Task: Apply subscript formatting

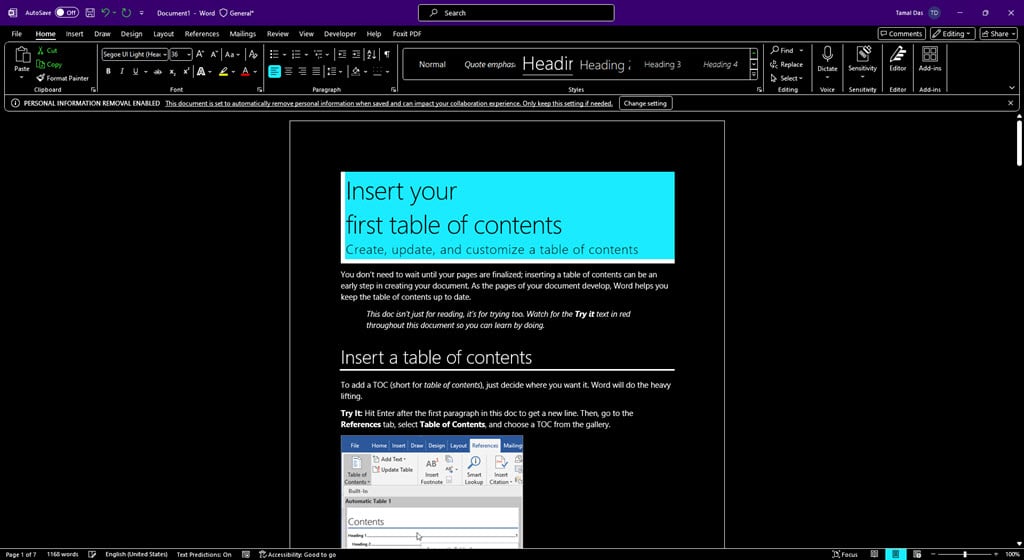Action: pyautogui.click(x=172, y=72)
